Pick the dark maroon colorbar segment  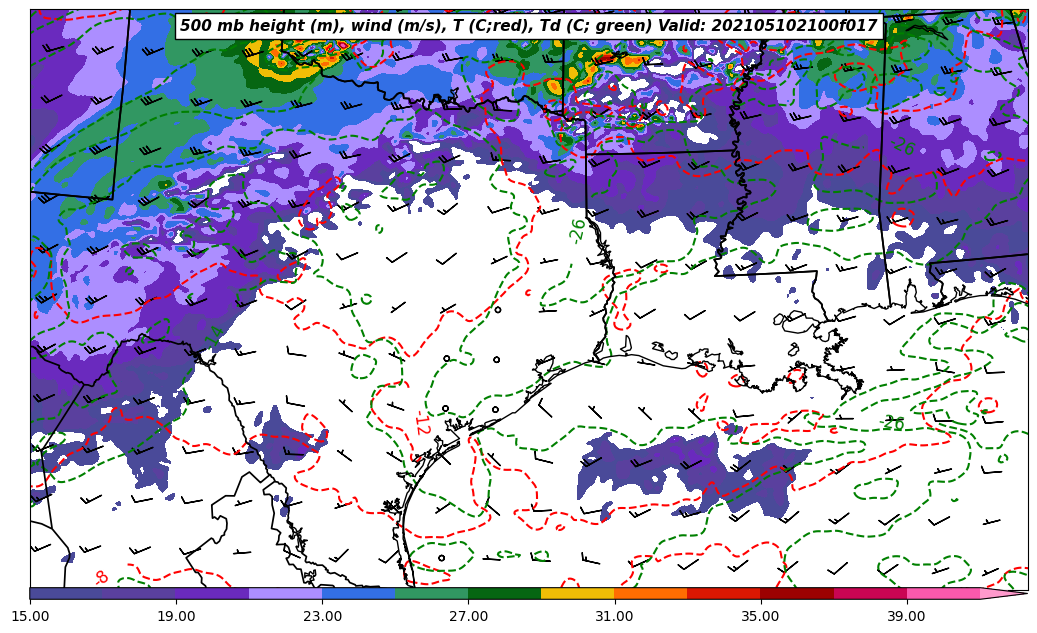coord(797,593)
